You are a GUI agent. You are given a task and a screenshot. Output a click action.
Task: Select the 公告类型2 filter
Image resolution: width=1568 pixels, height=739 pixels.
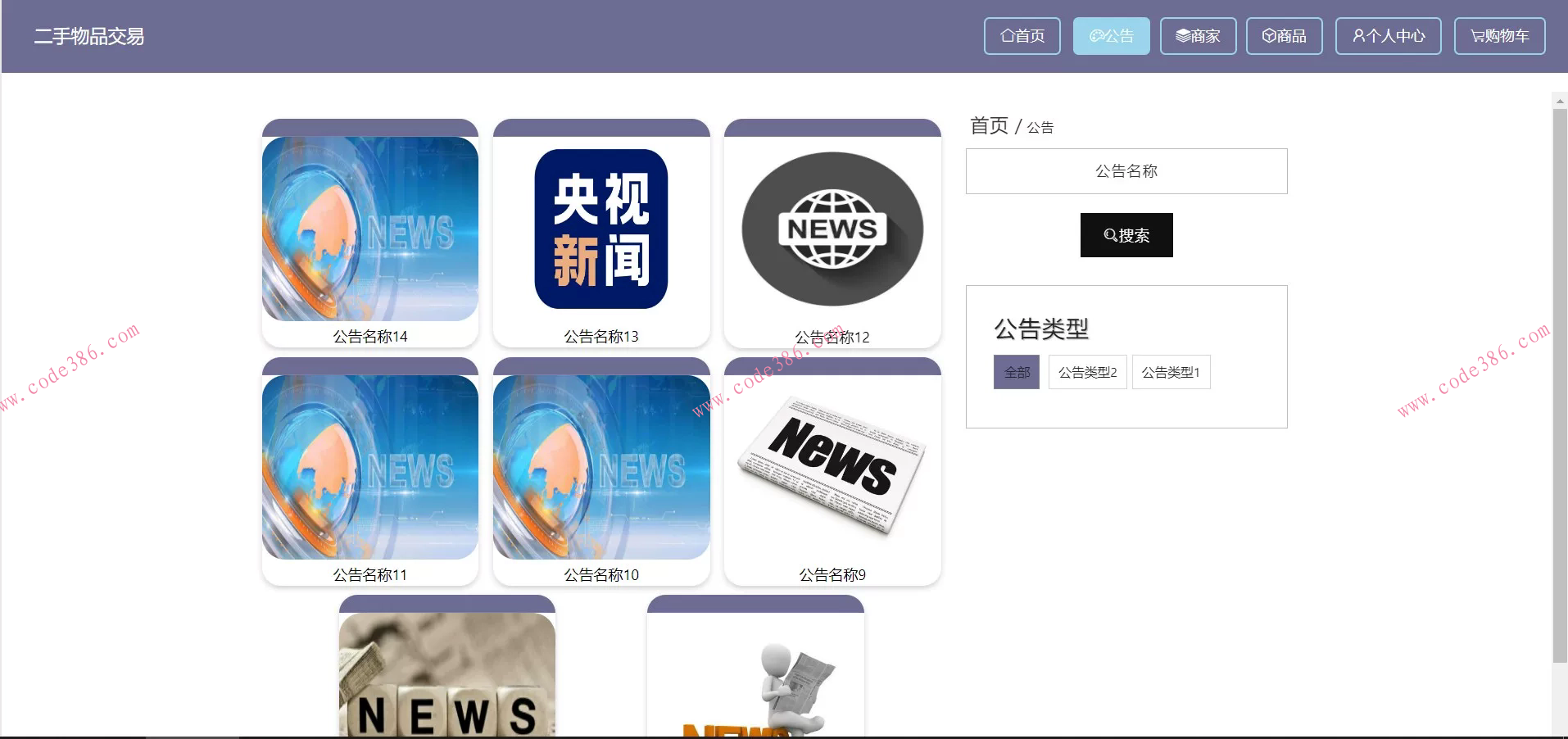(x=1087, y=371)
